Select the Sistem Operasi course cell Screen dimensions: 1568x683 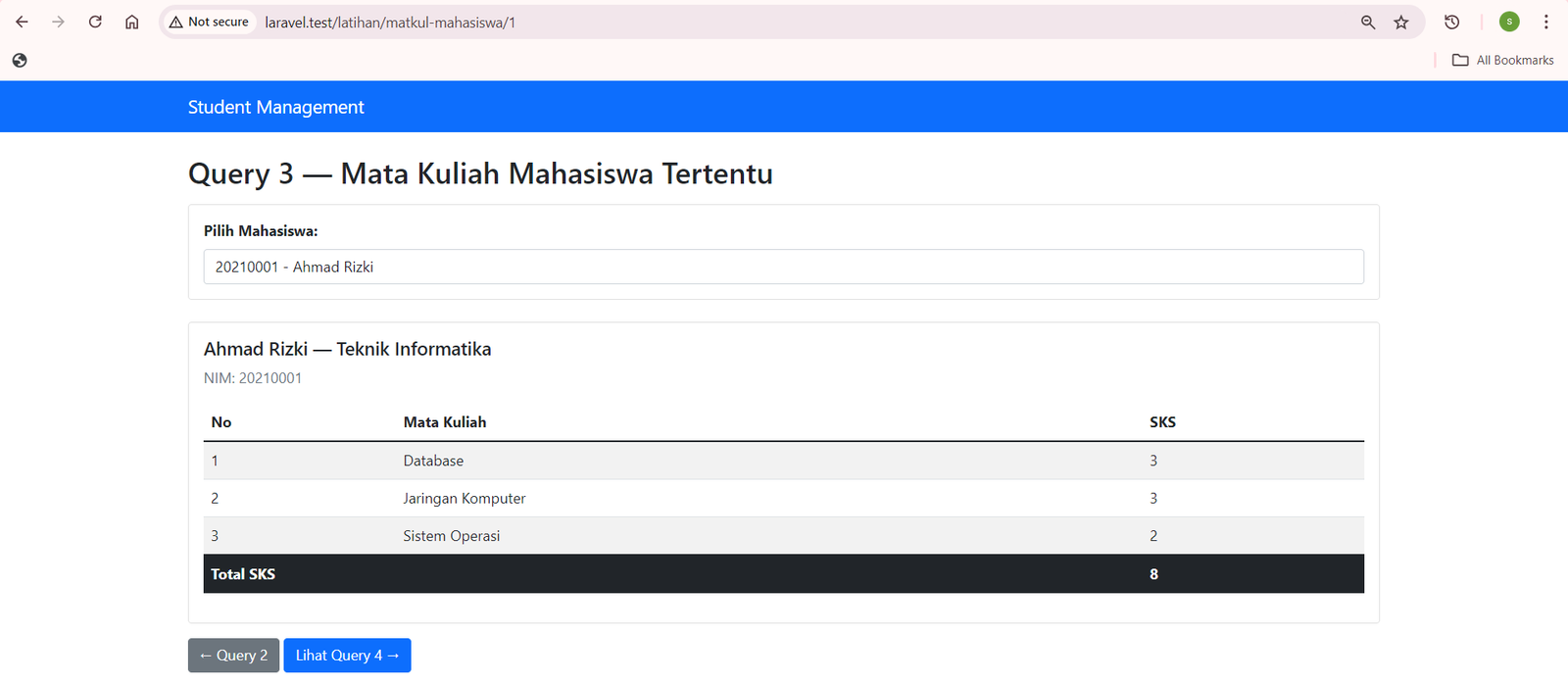pyautogui.click(x=452, y=536)
